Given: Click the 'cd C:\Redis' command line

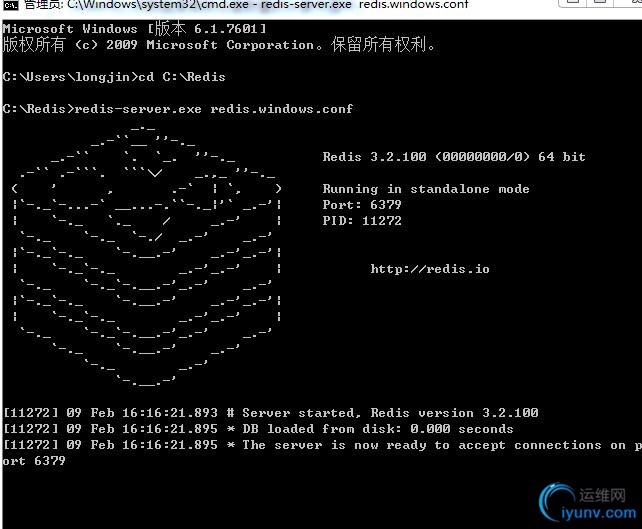Looking at the screenshot, I should [x=114, y=77].
